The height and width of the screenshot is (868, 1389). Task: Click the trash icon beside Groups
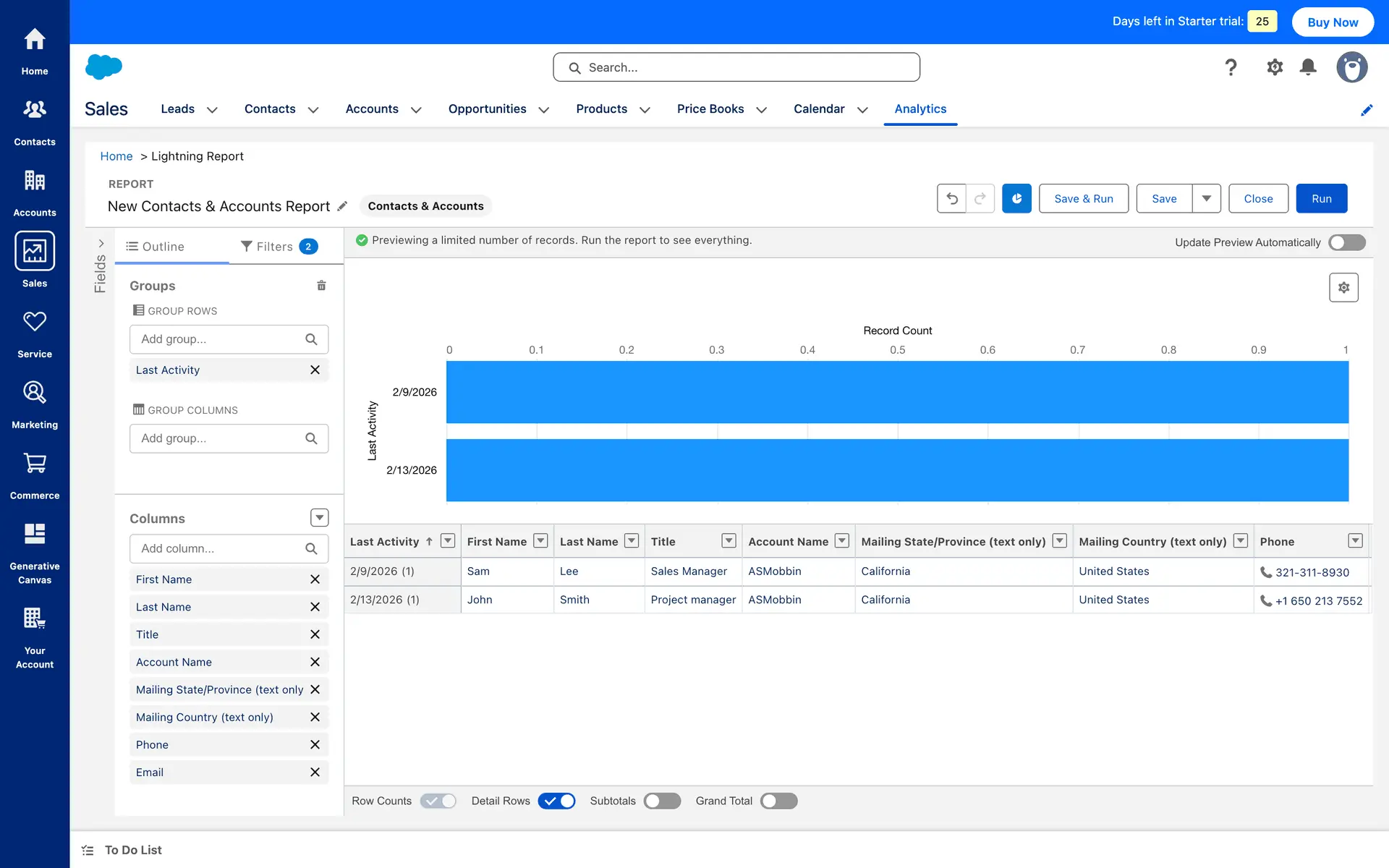321,286
